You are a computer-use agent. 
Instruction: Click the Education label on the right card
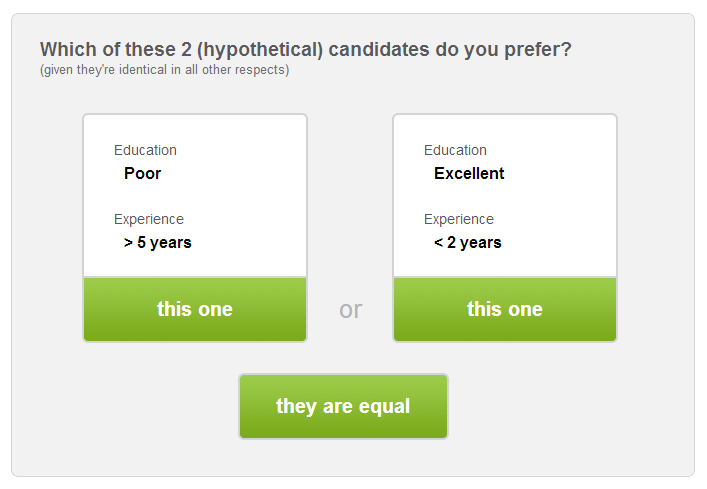click(455, 150)
